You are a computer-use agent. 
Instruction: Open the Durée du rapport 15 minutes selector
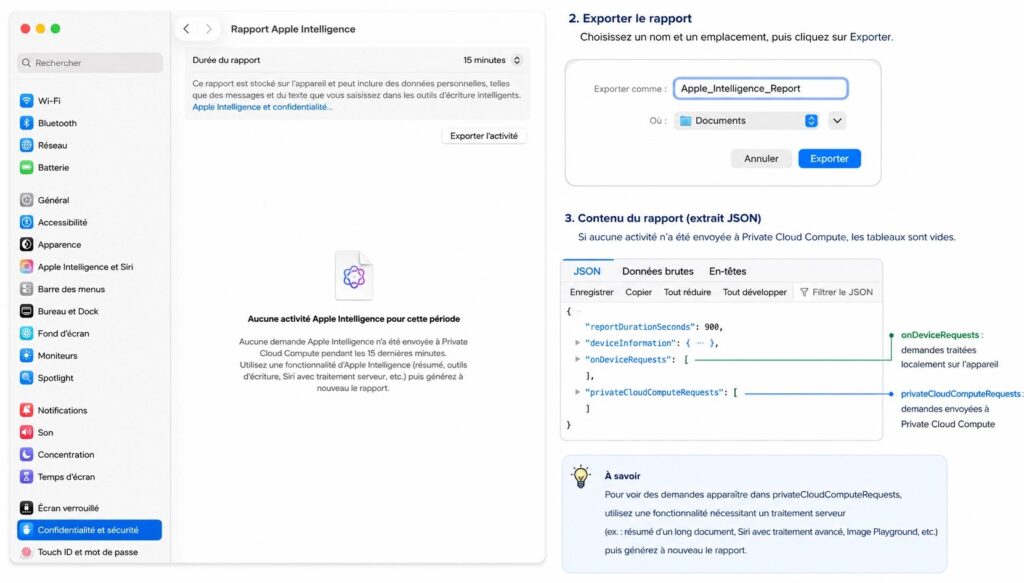492,60
